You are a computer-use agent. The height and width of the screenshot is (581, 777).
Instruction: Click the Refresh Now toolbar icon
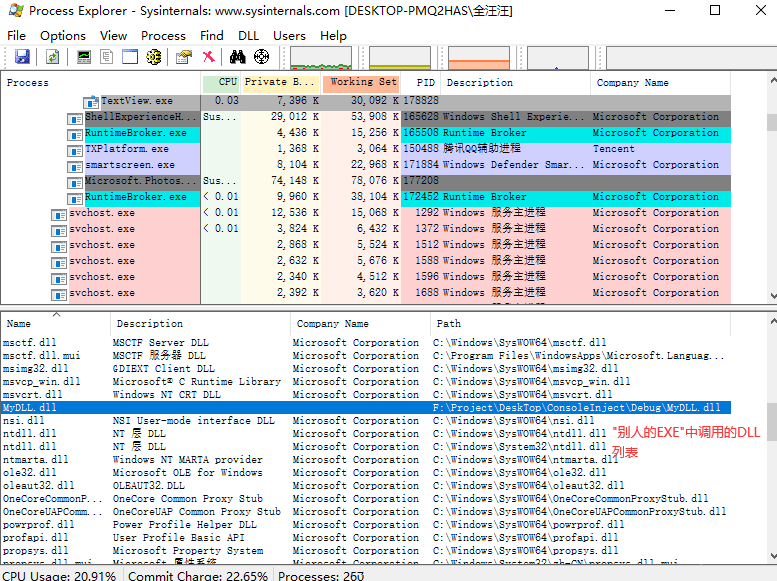coord(53,57)
